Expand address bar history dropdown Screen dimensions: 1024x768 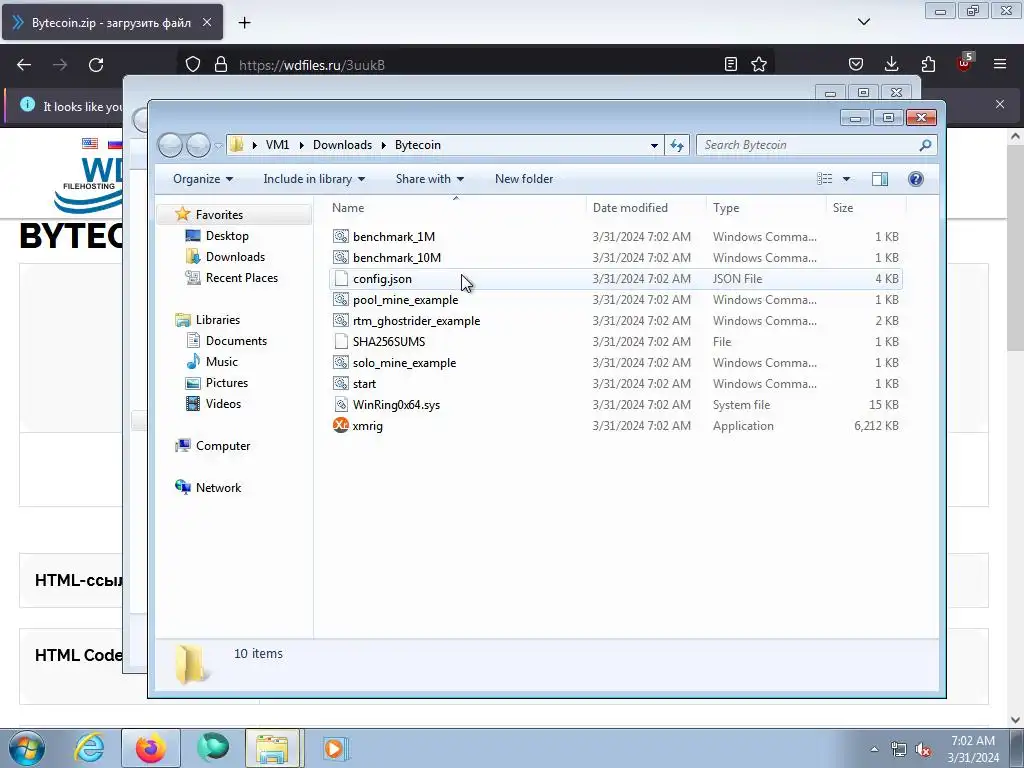pyautogui.click(x=654, y=145)
